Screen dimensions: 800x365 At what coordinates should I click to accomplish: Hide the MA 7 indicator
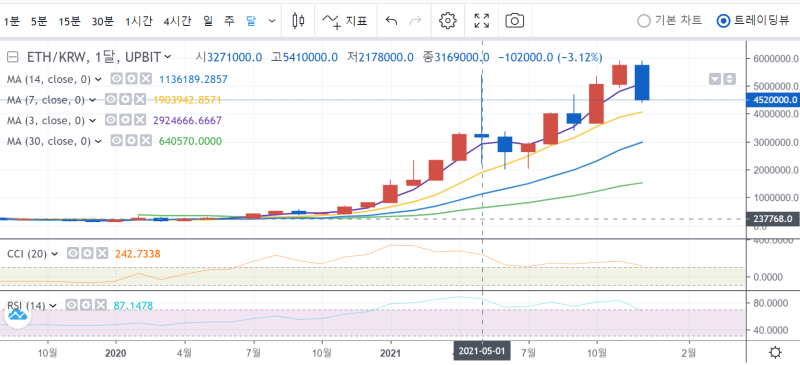tap(111, 100)
